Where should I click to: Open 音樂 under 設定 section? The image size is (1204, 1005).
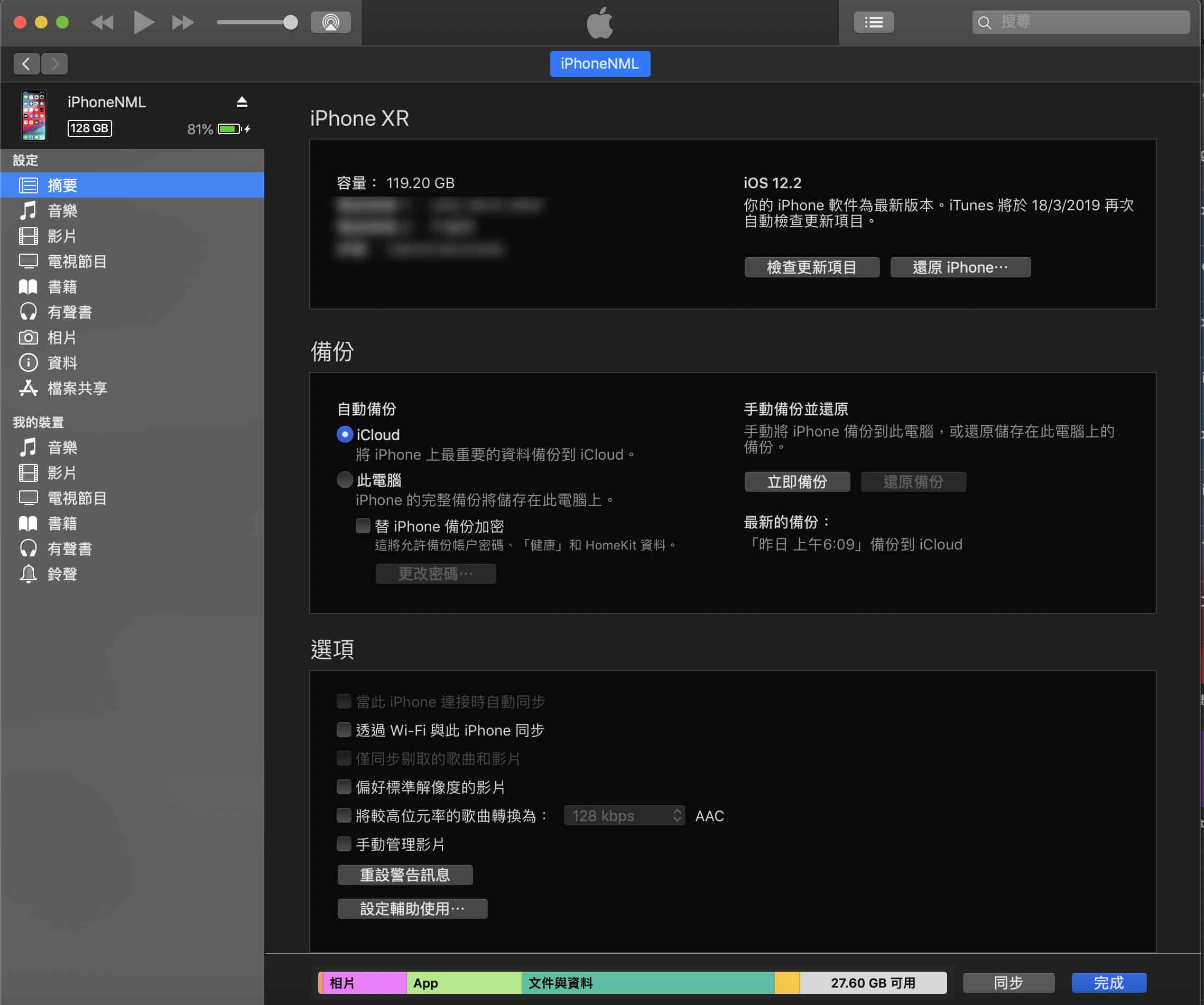coord(132,210)
